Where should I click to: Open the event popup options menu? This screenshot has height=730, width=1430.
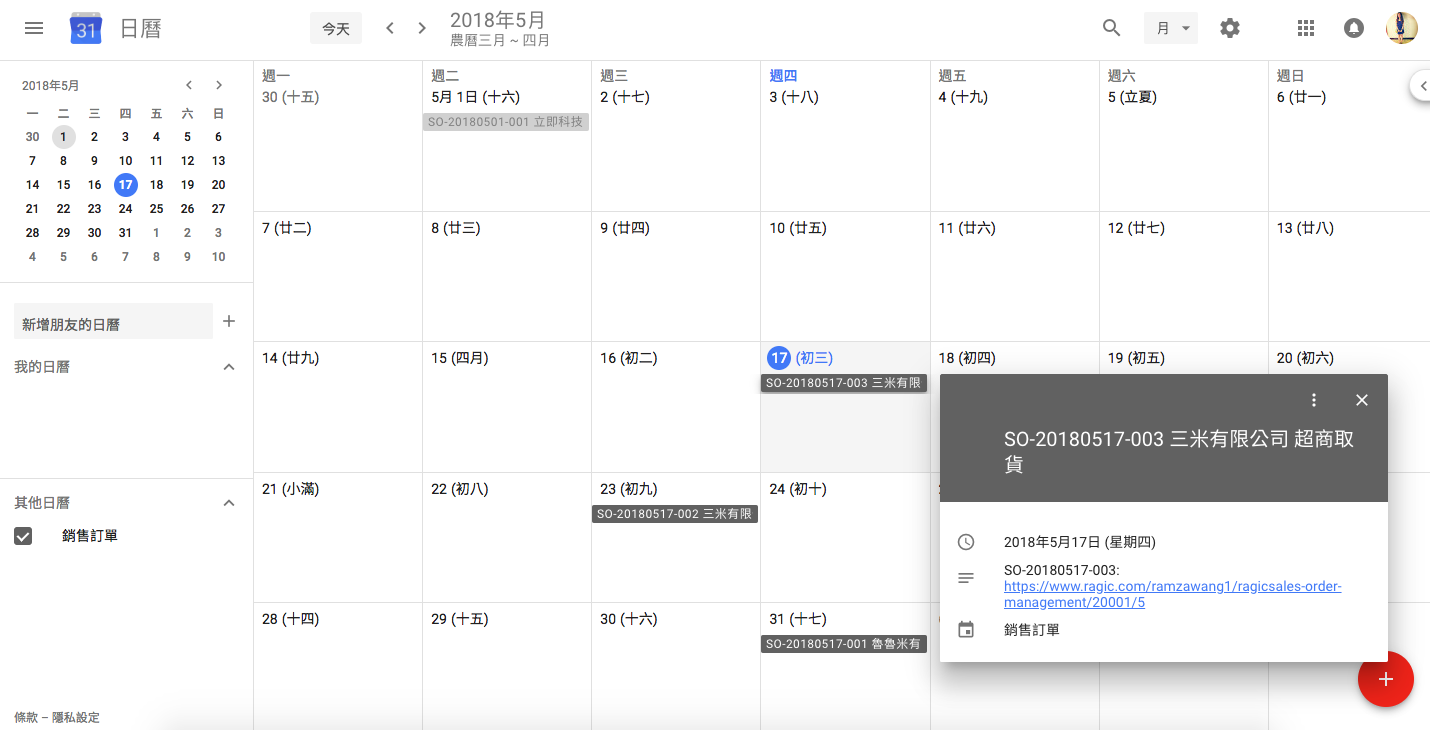pos(1314,400)
